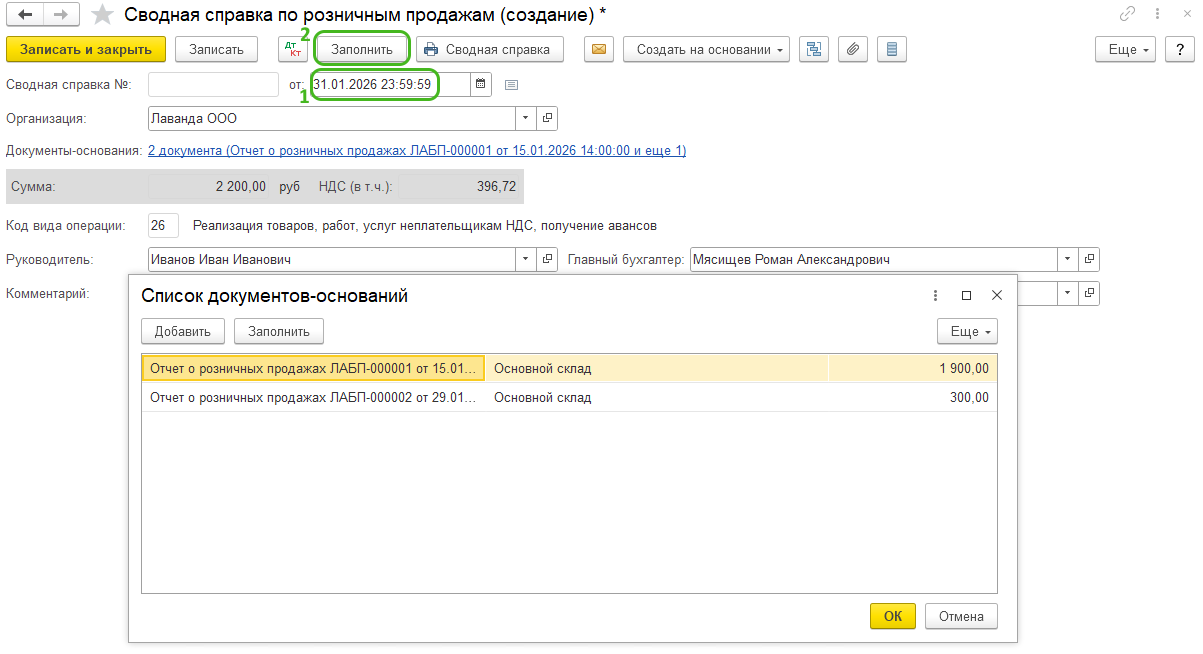Open attached files via paperclip icon
The height and width of the screenshot is (654, 1203).
853,49
